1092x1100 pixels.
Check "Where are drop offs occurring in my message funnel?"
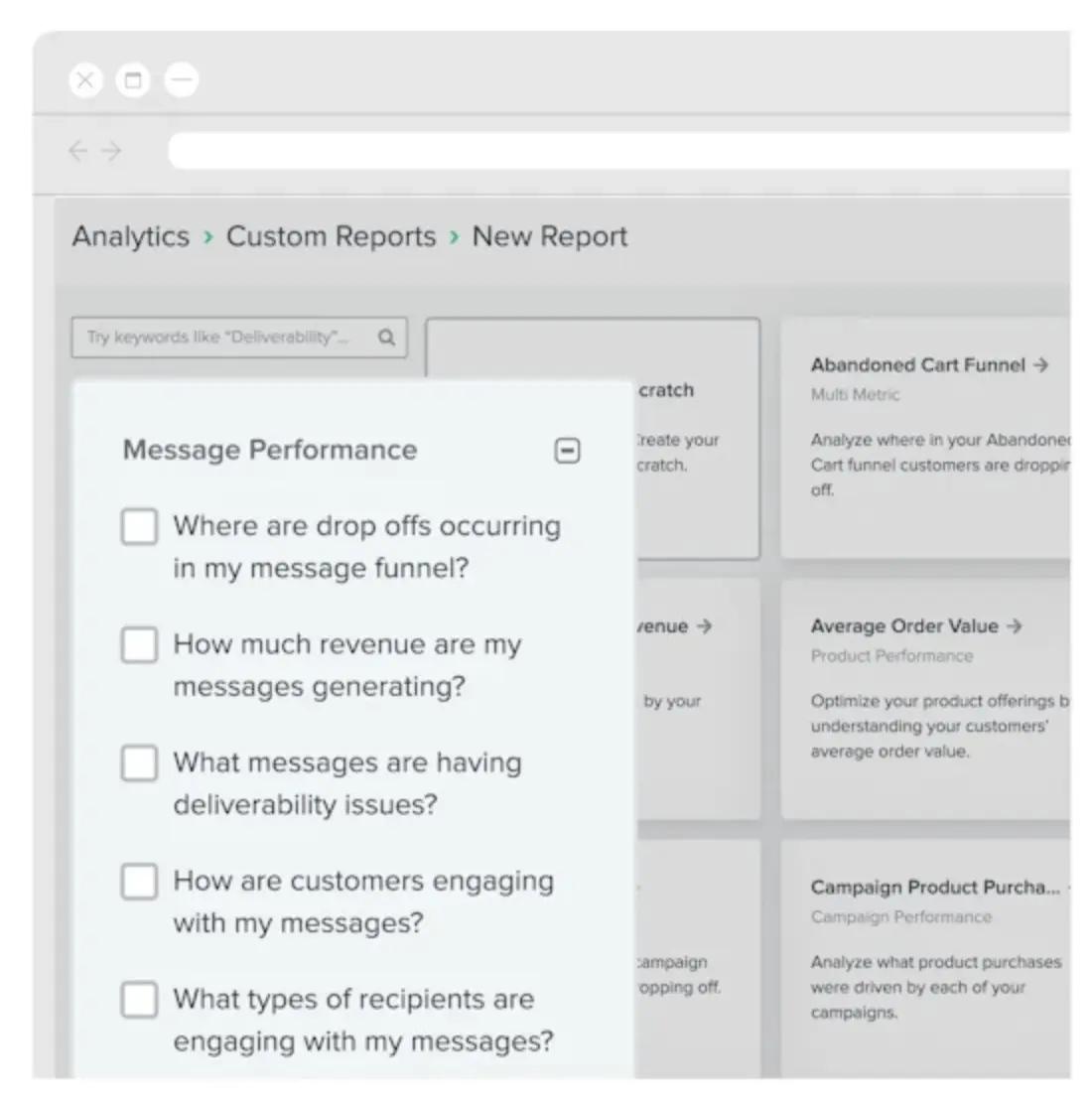(139, 526)
